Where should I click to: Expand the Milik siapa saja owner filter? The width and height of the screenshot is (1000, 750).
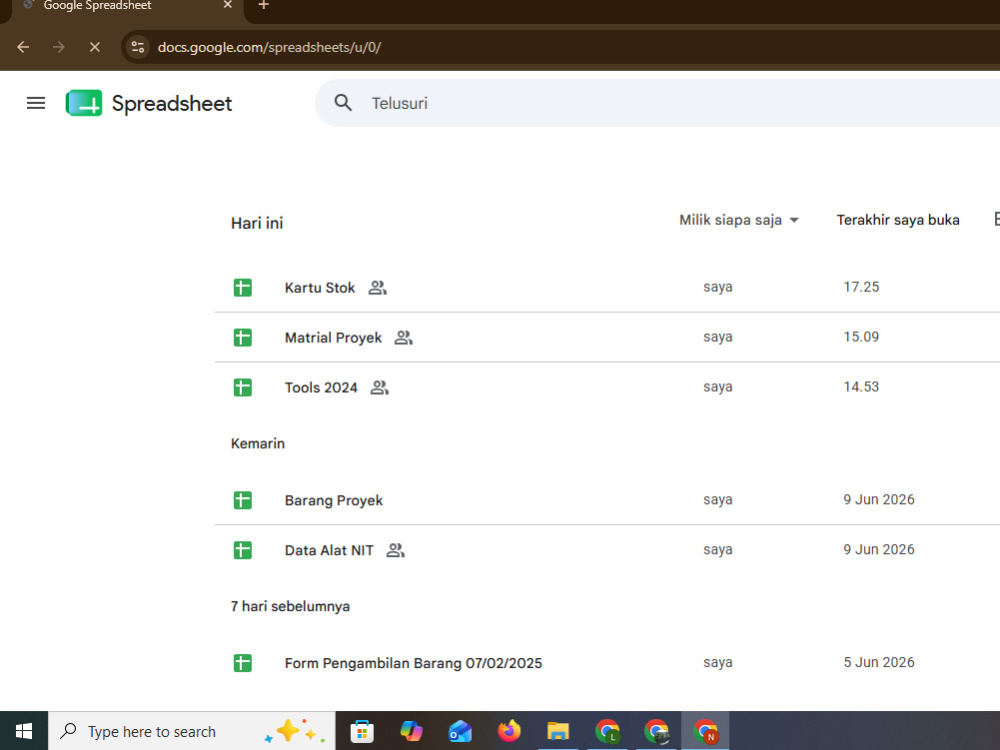pos(739,220)
